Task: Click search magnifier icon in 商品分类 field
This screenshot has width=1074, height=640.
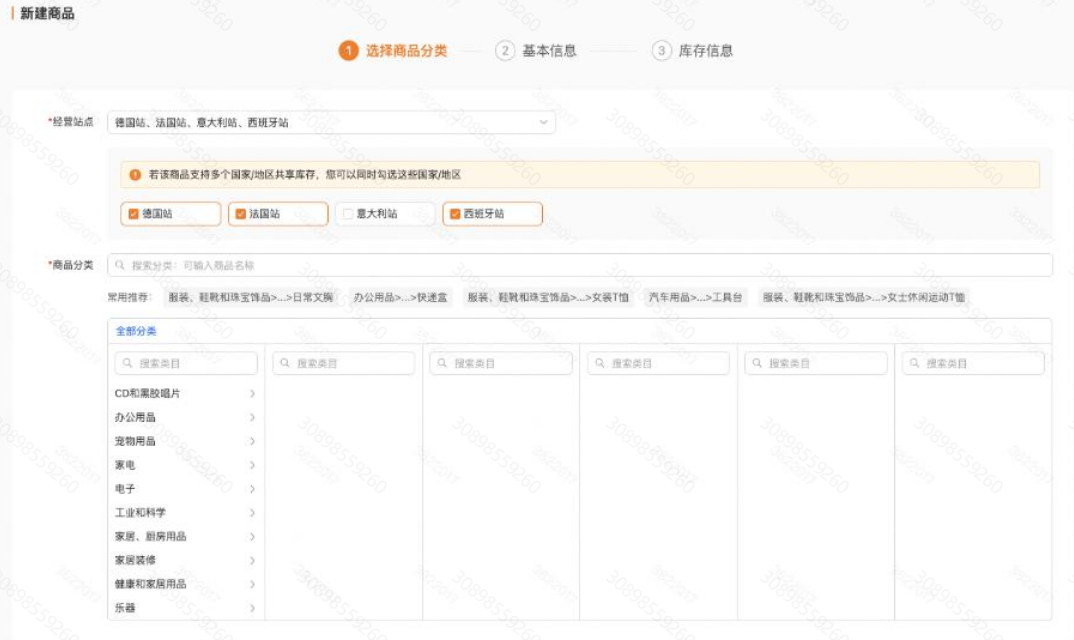Action: pos(120,266)
